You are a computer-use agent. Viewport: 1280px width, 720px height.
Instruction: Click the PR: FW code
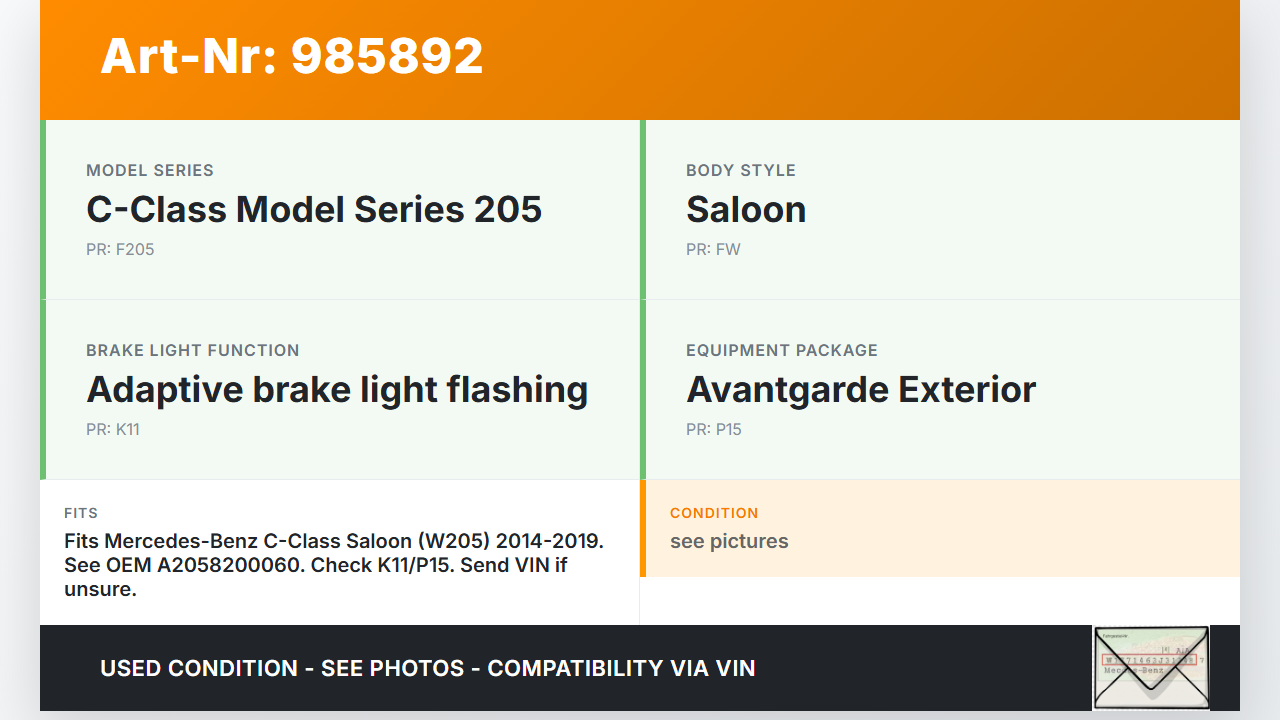(x=713, y=250)
